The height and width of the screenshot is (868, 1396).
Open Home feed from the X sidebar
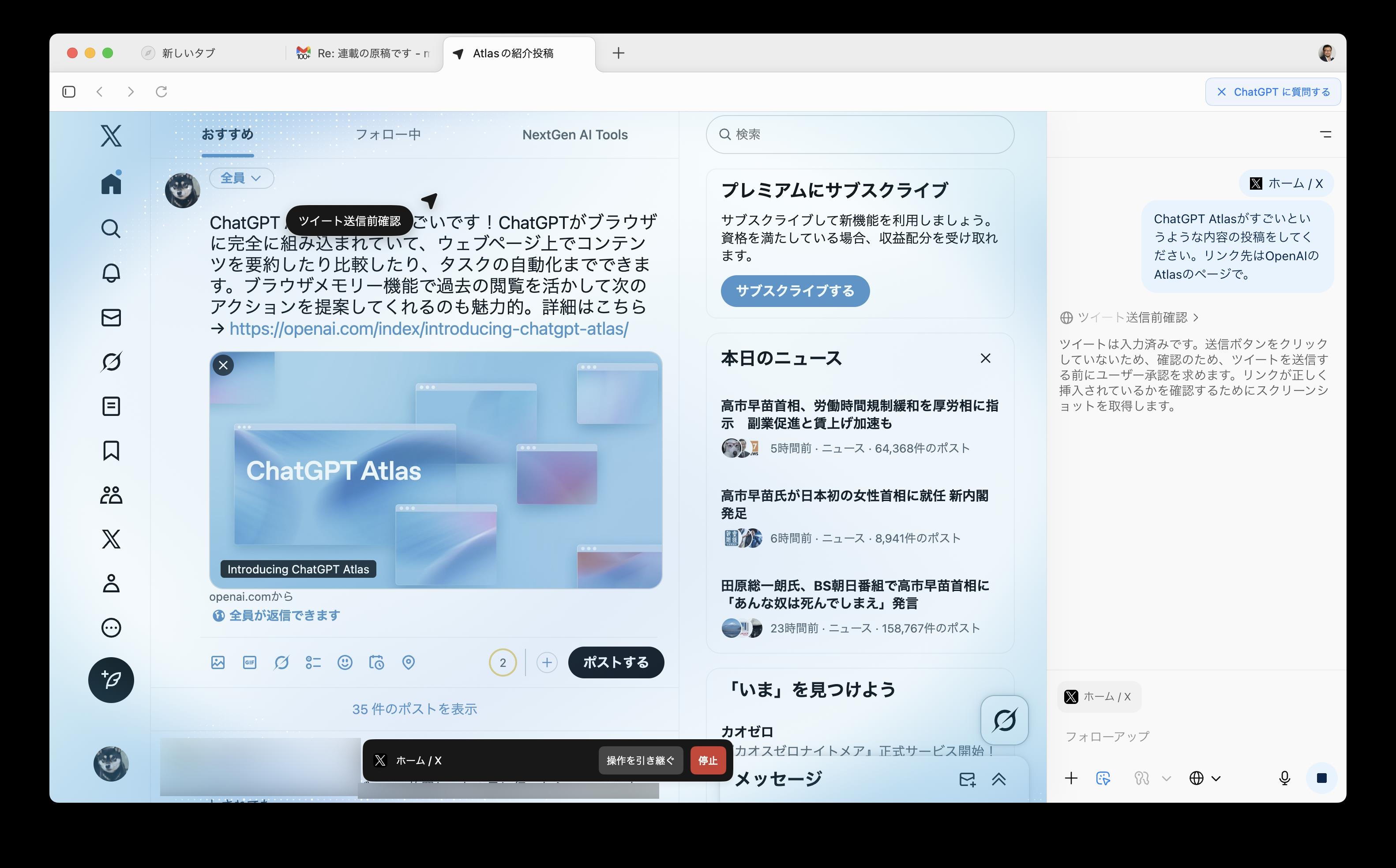coord(110,183)
